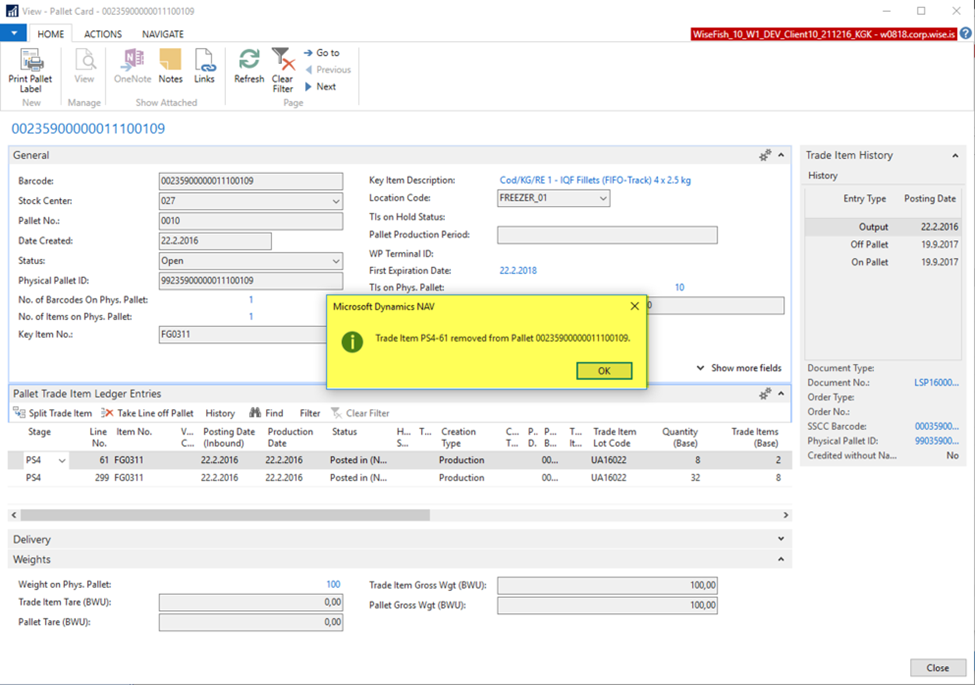Screen dimensions: 975x685
Task: Open the Stock Center dropdown
Action: click(x=335, y=201)
